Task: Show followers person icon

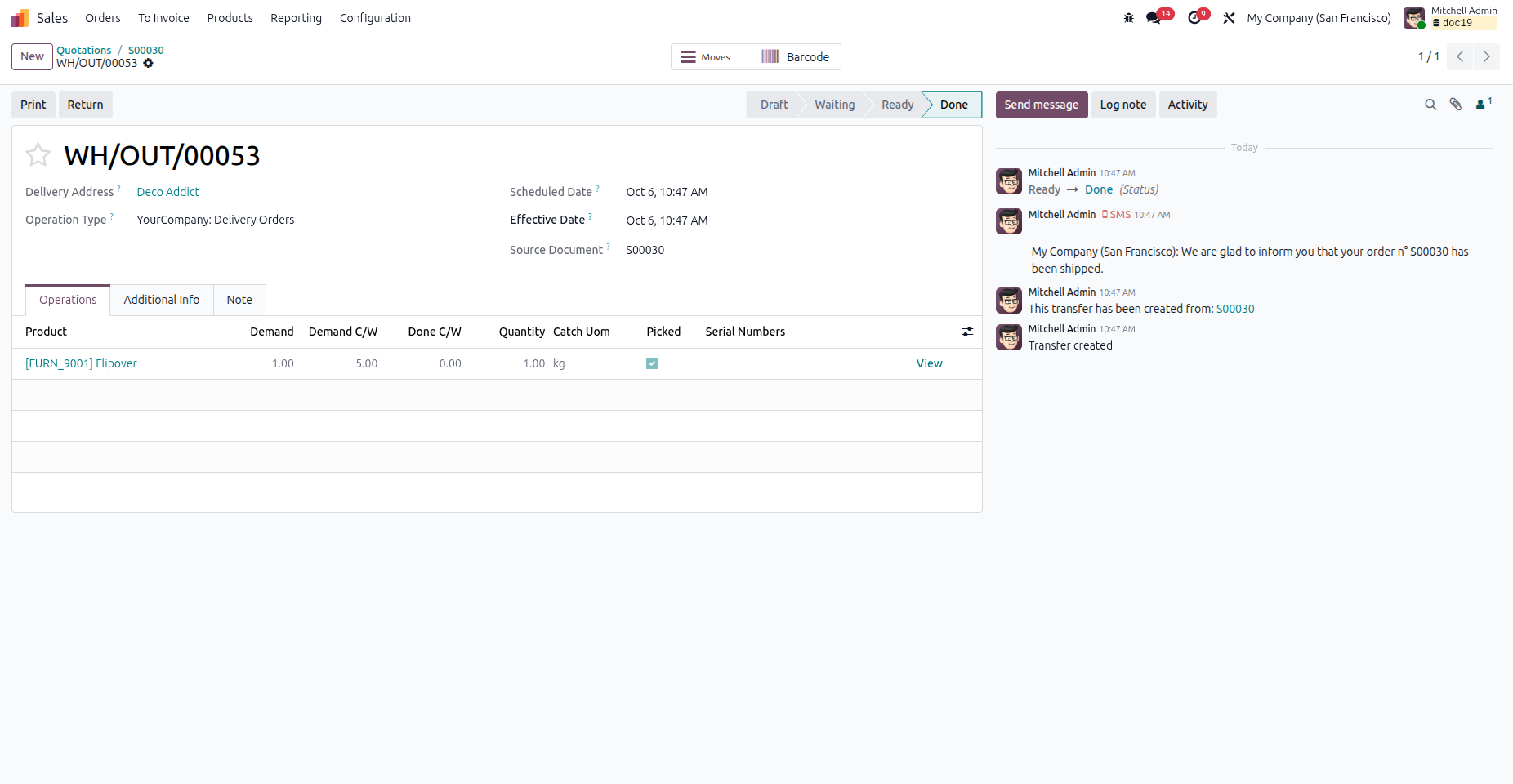Action: coord(1483,105)
